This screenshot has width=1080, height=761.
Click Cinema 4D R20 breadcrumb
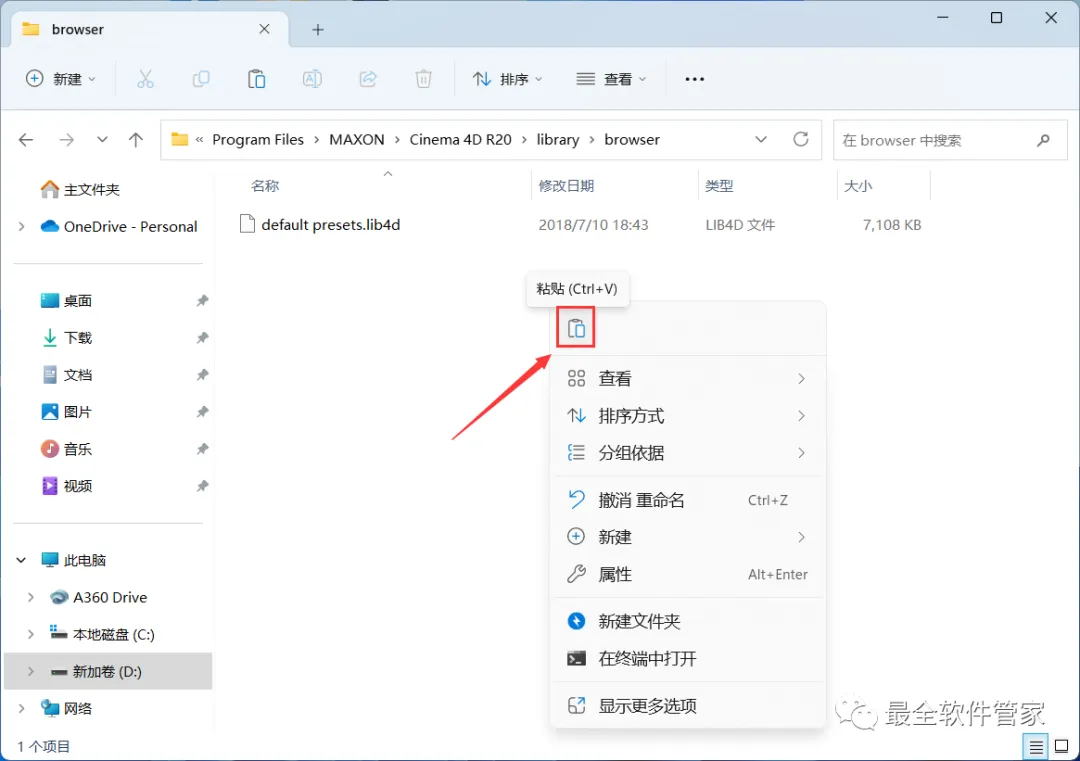point(460,140)
